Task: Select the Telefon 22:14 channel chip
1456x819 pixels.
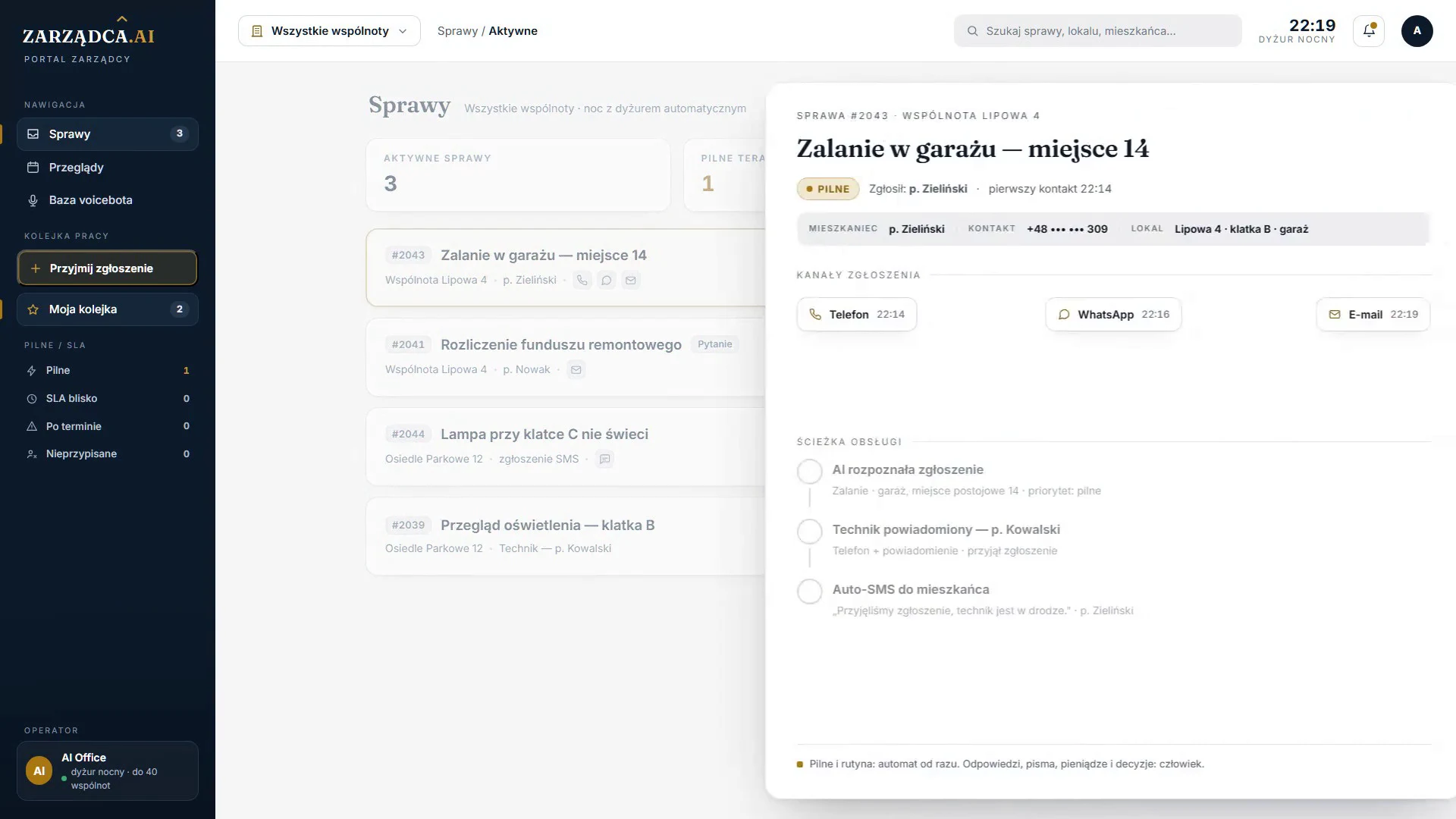Action: [857, 315]
